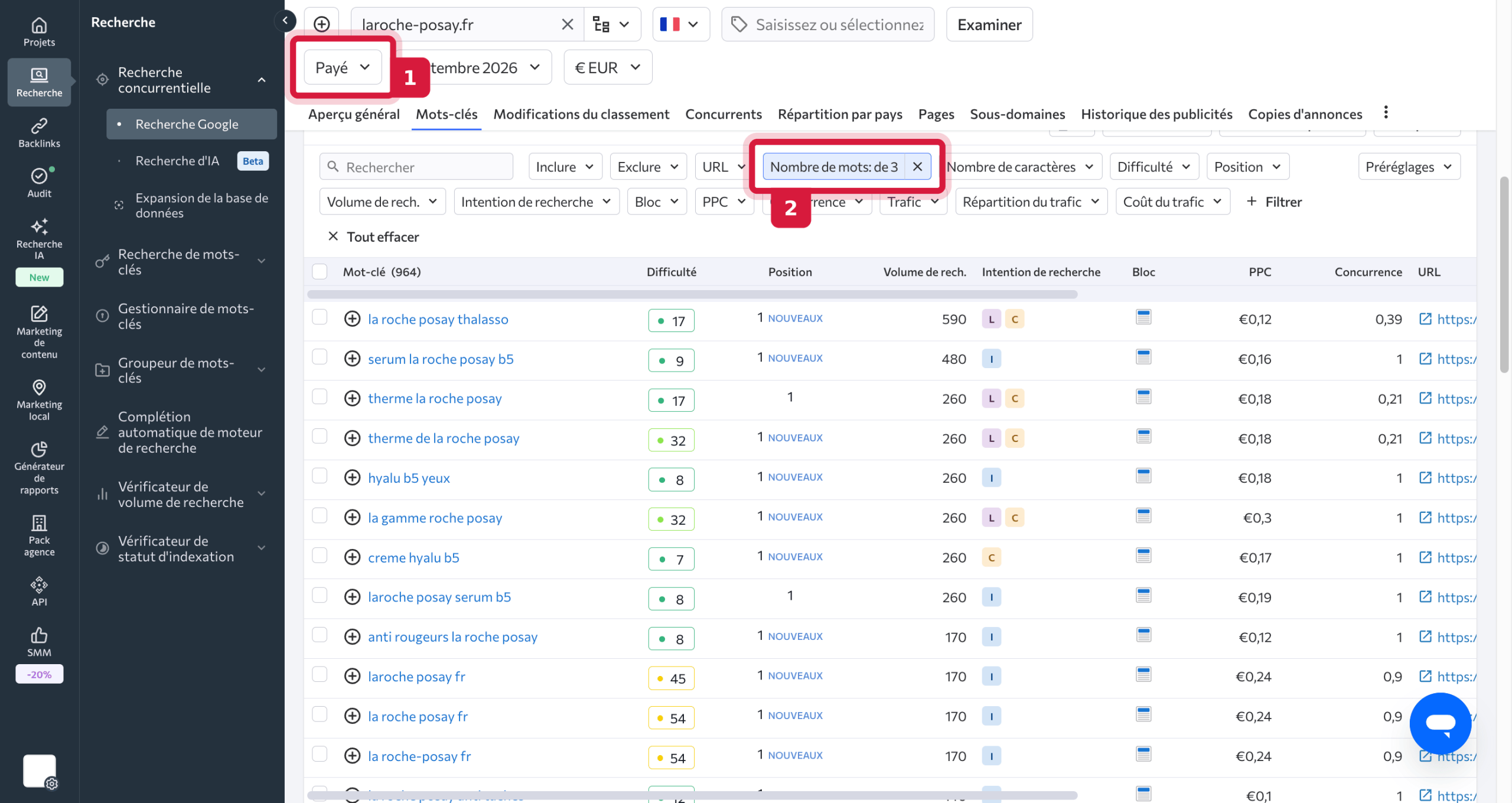Click the Rechercher keyword search field
This screenshot has width=1512, height=803.
tap(416, 167)
